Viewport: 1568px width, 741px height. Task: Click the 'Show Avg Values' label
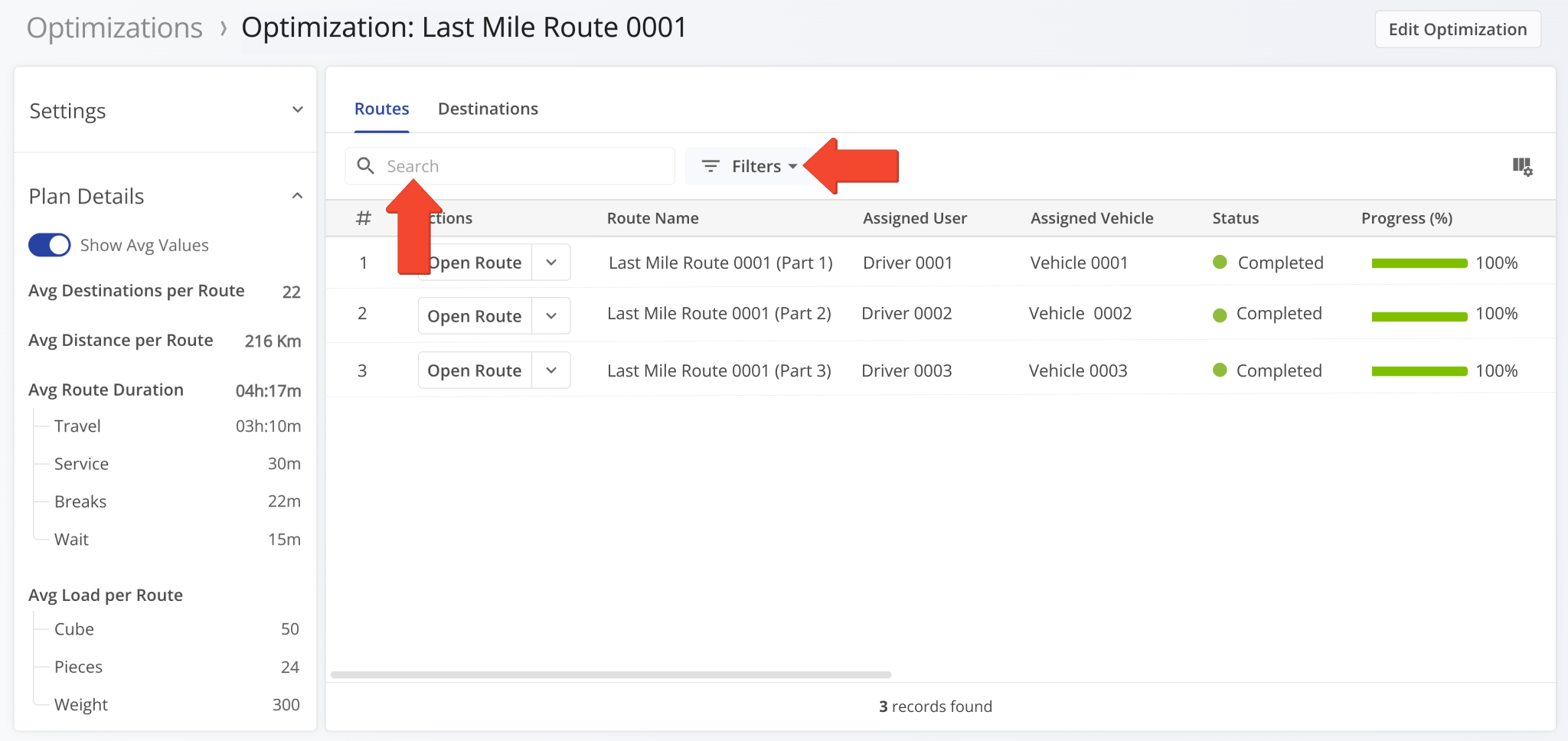click(144, 245)
